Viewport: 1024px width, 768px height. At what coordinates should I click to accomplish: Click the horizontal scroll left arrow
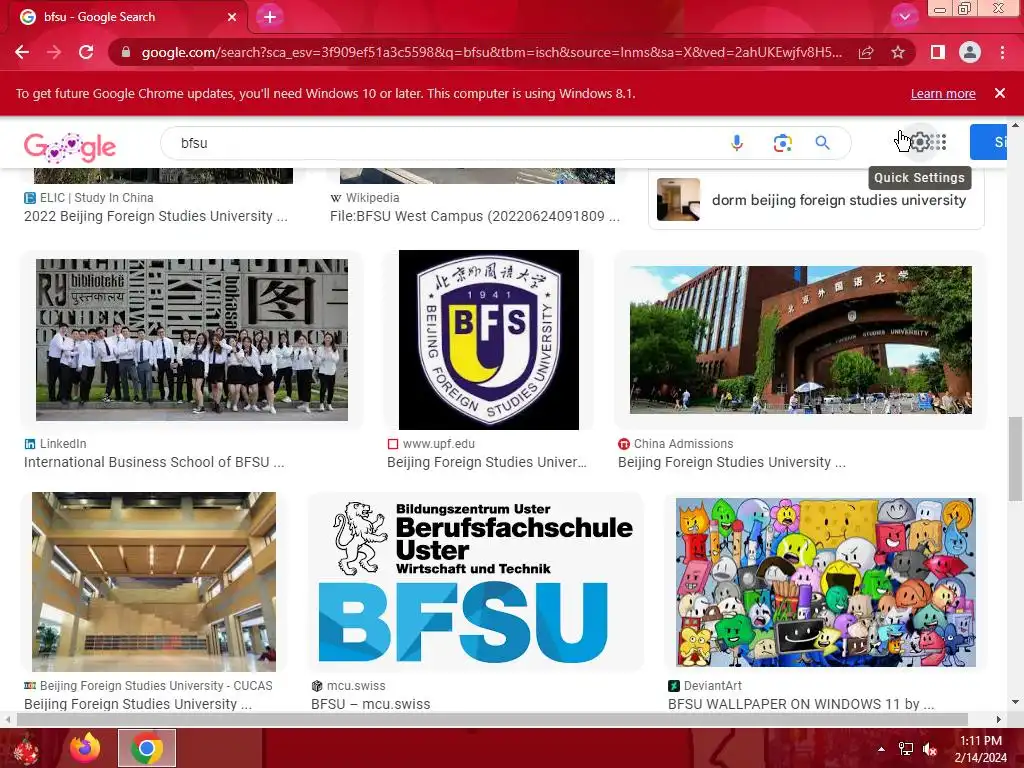click(7, 719)
